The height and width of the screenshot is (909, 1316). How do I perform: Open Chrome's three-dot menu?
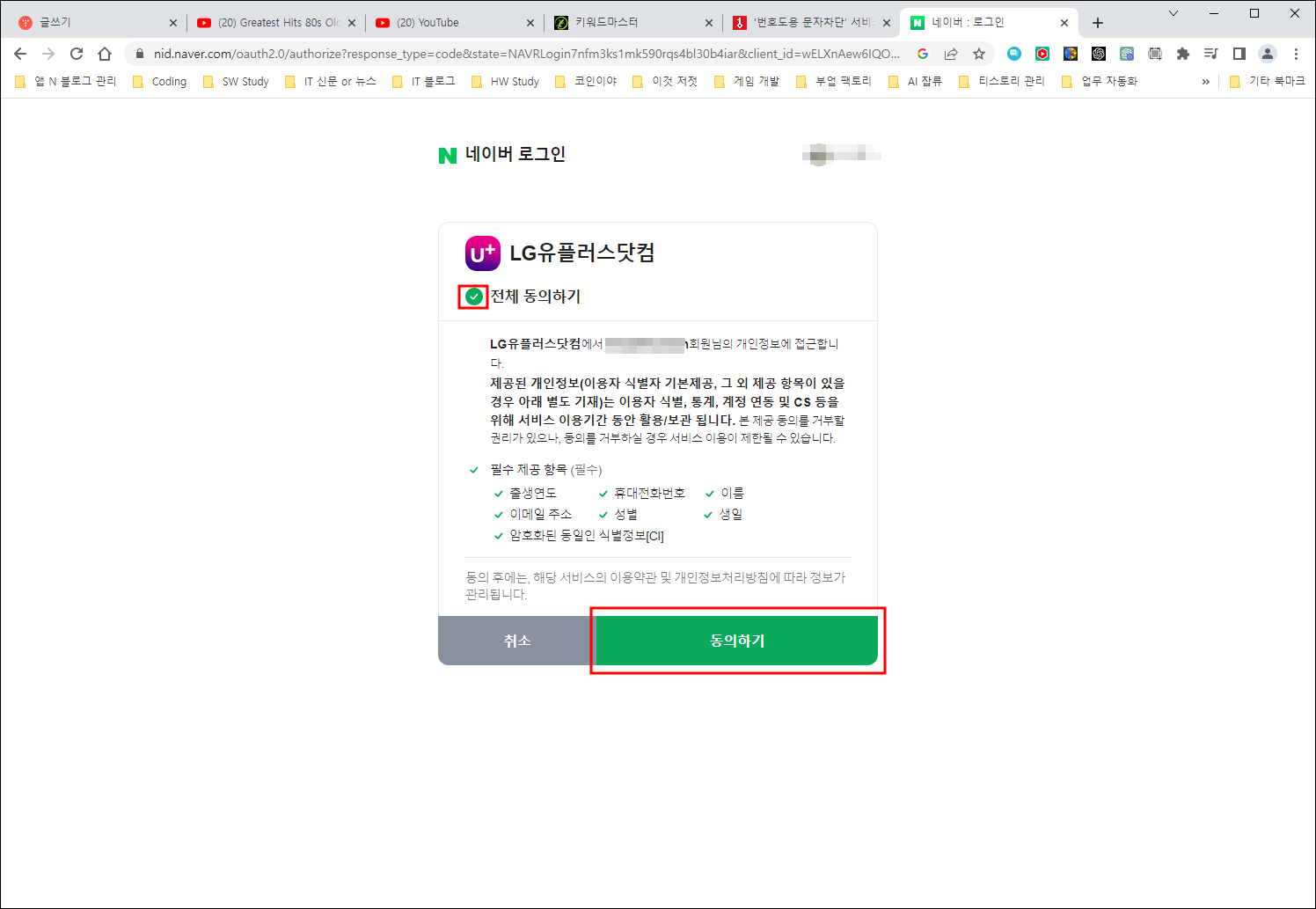pyautogui.click(x=1296, y=54)
